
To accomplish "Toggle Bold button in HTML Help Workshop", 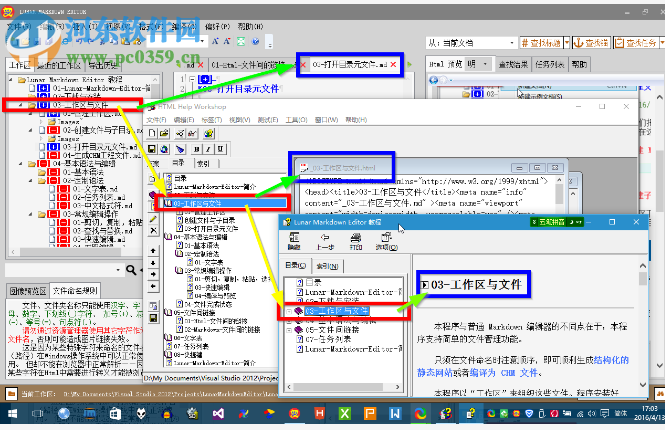I will [197, 149].
